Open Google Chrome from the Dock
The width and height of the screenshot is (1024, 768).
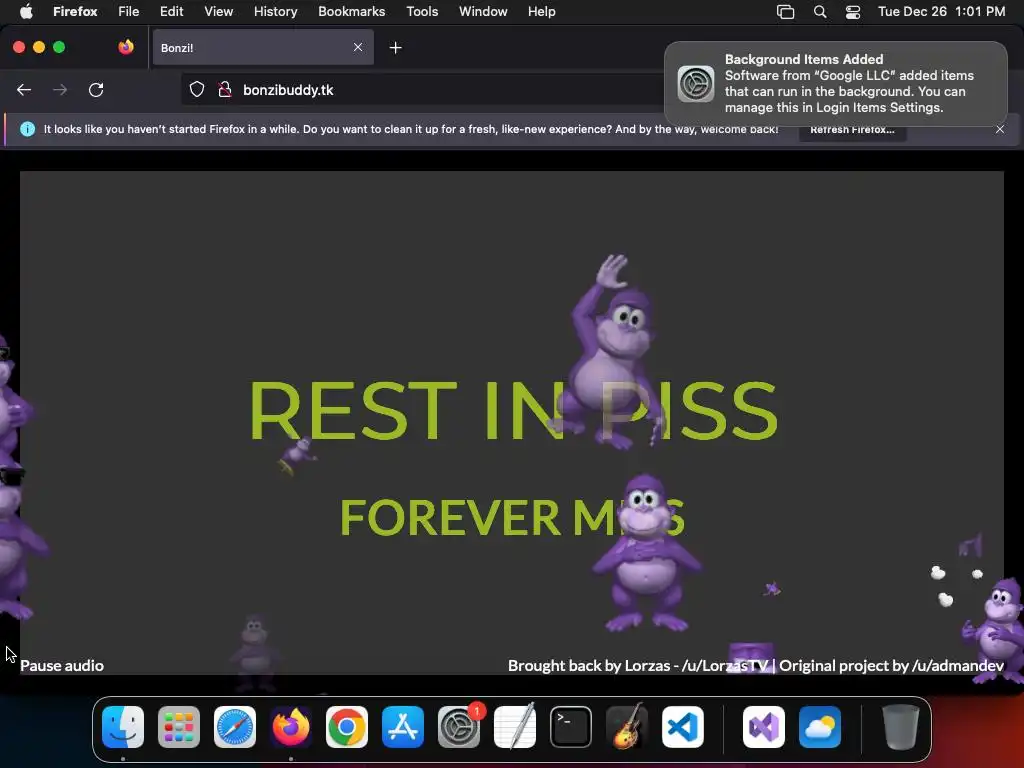point(347,727)
